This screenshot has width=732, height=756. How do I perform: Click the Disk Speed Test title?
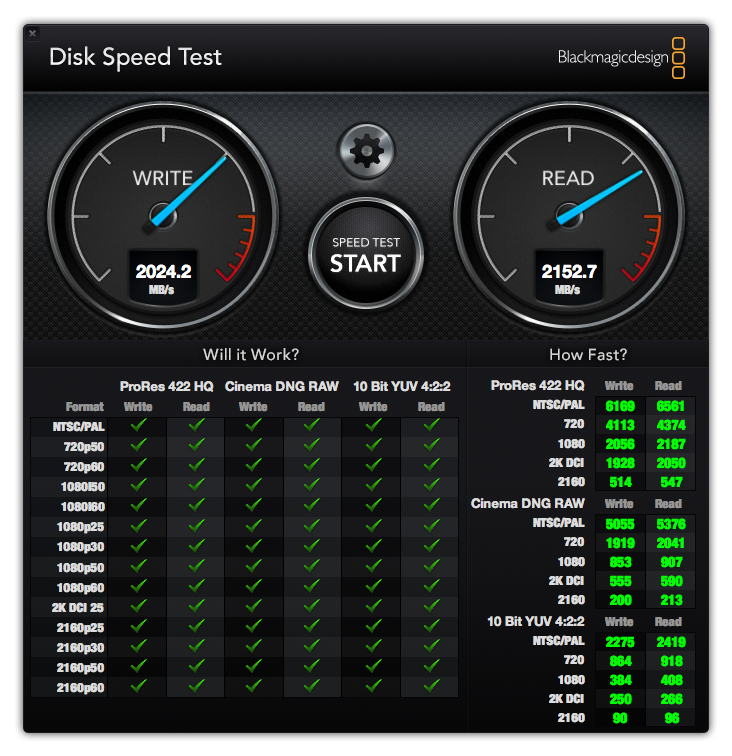coord(135,57)
